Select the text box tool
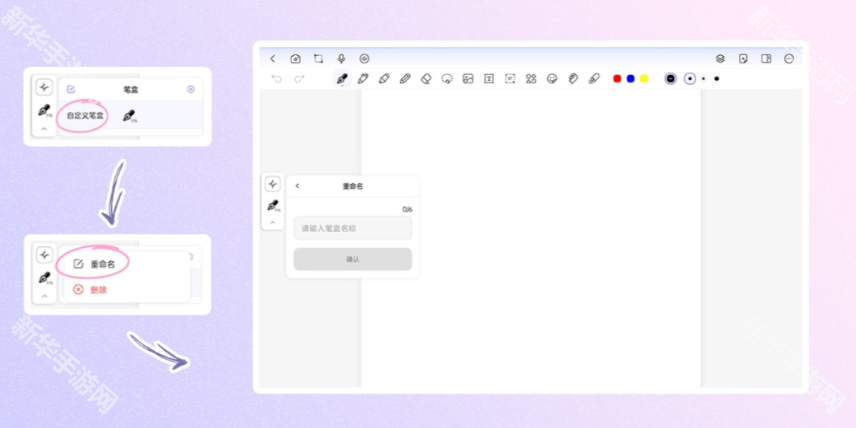856x428 pixels. (x=489, y=79)
